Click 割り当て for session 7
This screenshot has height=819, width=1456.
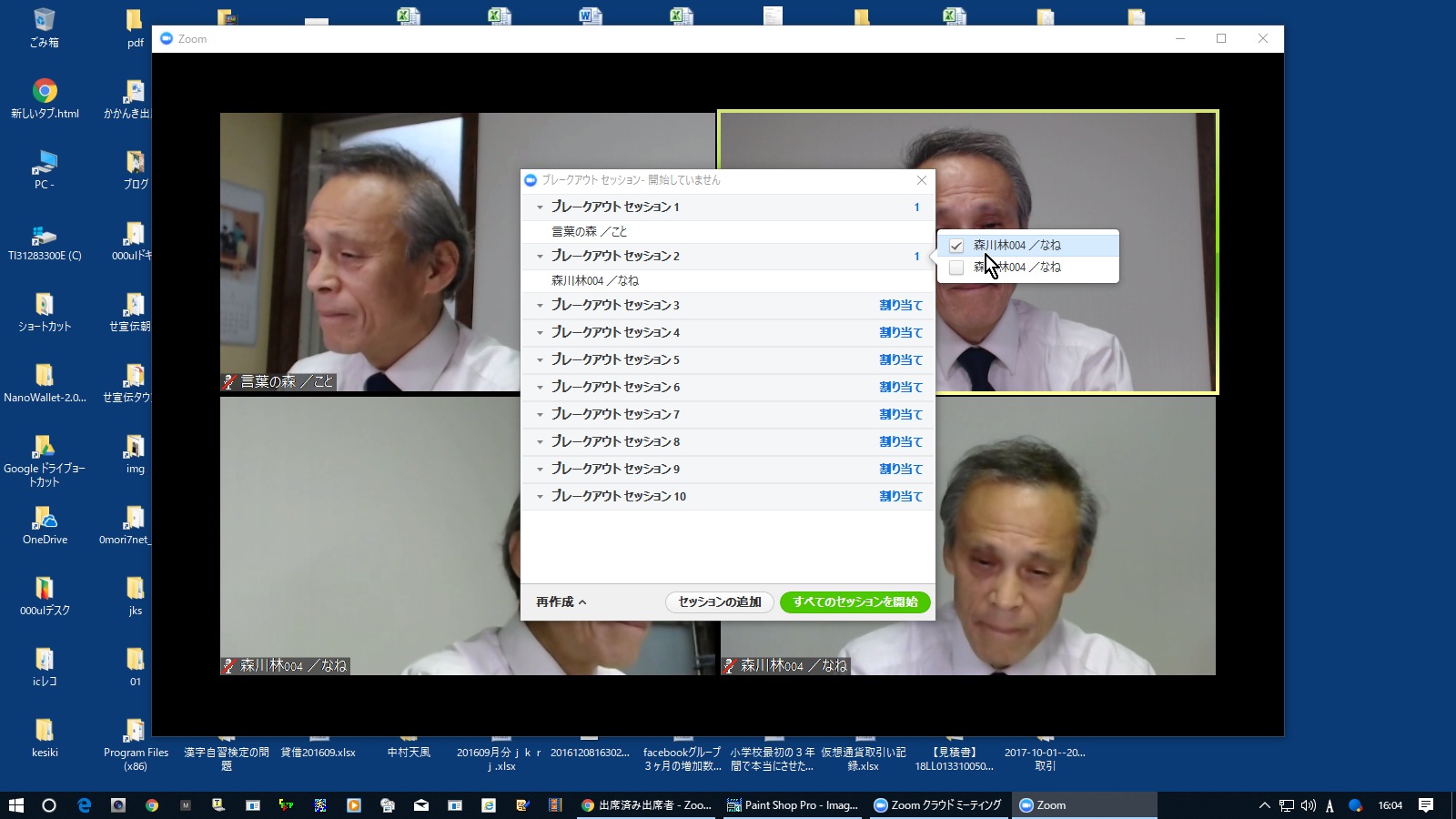[x=901, y=415]
